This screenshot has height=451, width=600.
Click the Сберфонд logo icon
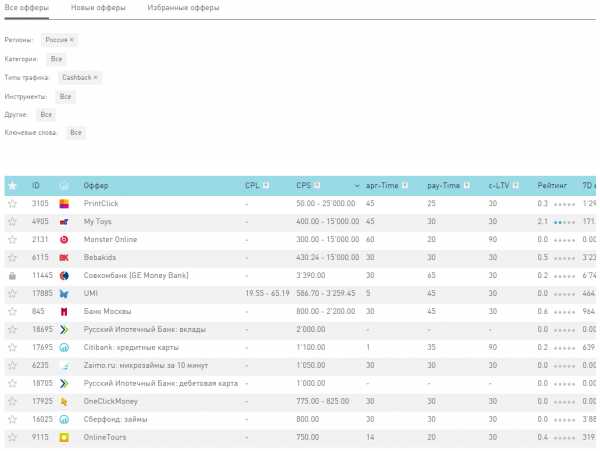(64, 419)
